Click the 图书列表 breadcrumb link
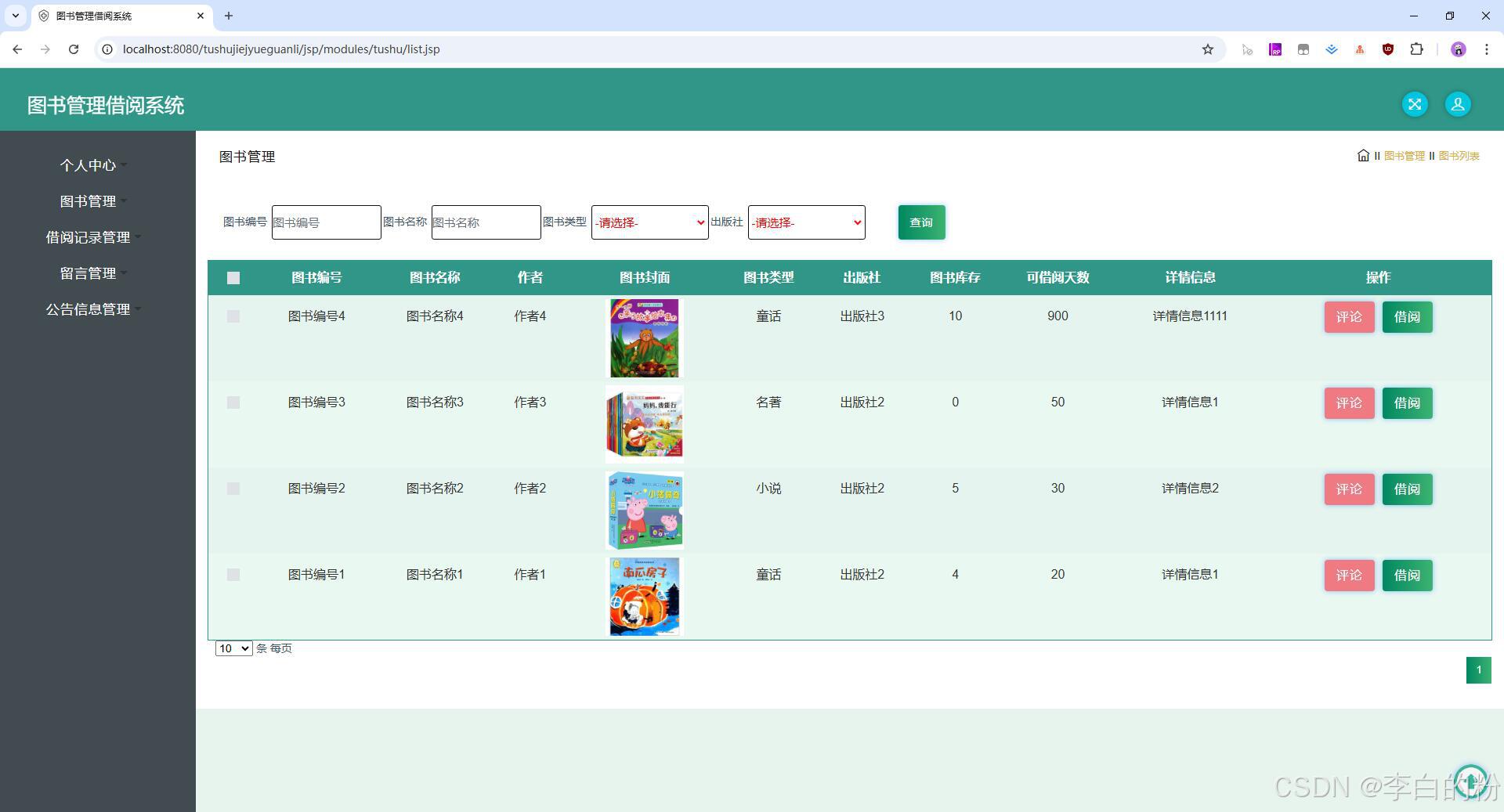1504x812 pixels. (1459, 156)
